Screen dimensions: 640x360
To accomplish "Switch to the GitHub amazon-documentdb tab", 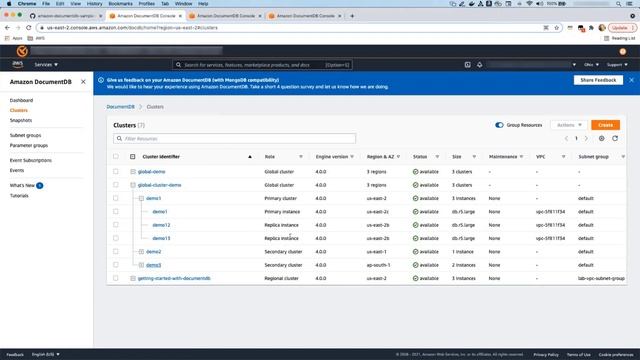I will point(65,16).
